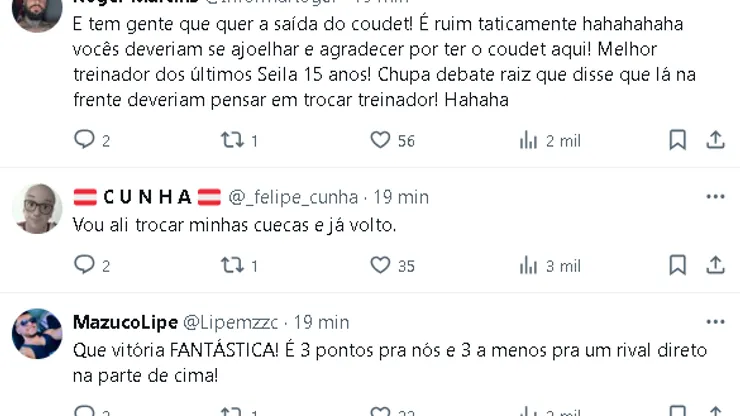Bookmark the Coudet trainer tweet
The height and width of the screenshot is (416, 740).
coord(677,141)
